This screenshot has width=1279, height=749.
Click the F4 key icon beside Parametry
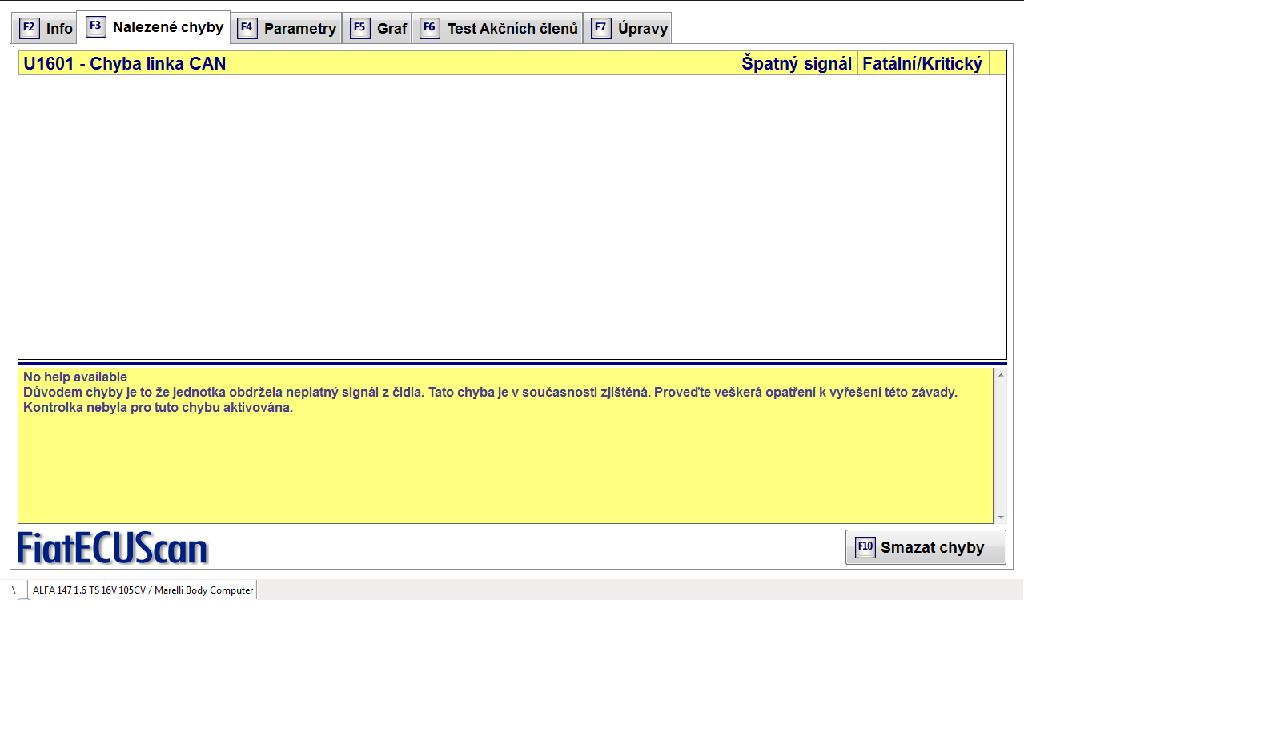coord(247,28)
